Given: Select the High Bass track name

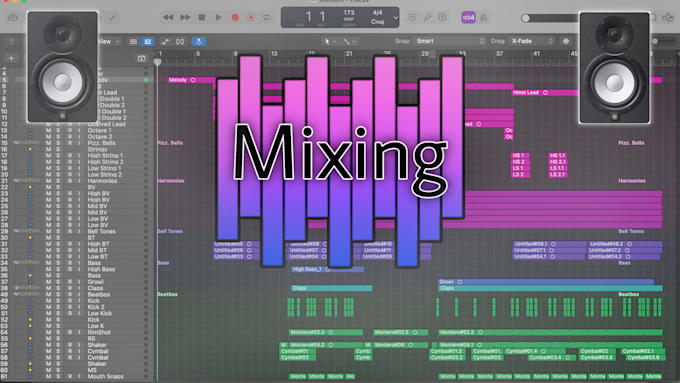Looking at the screenshot, I should [x=101, y=269].
